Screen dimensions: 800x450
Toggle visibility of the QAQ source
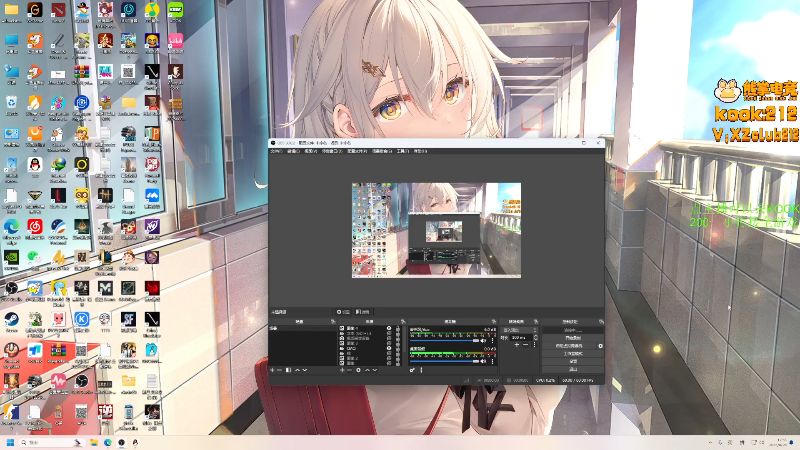389,348
